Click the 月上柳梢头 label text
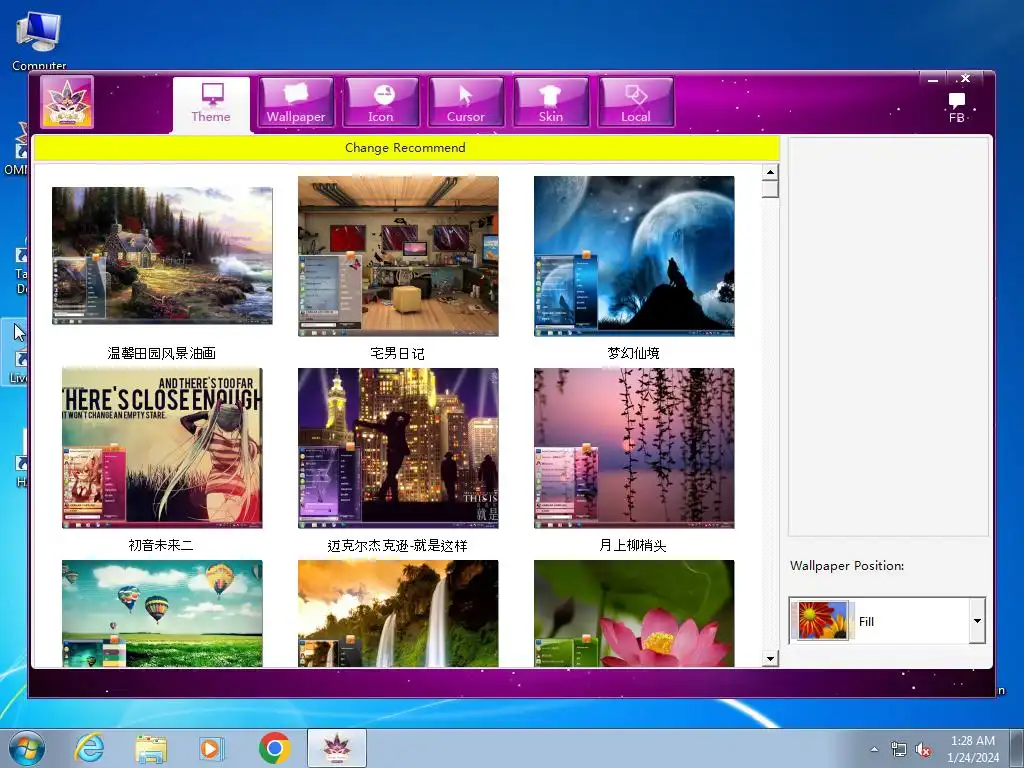 coord(632,545)
